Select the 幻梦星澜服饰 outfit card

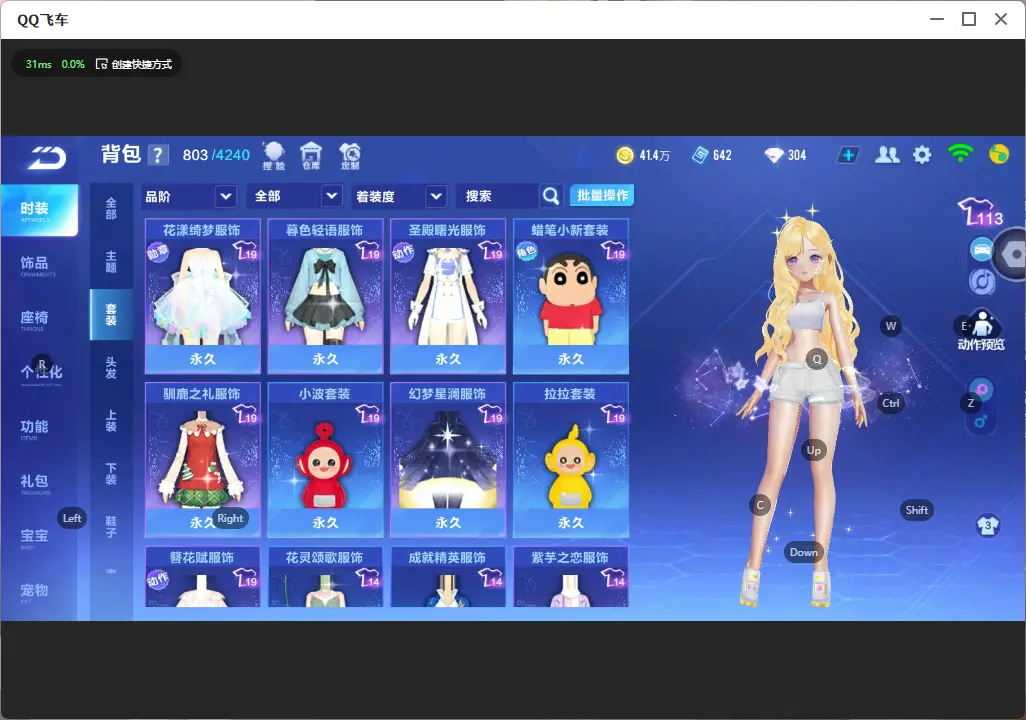[x=448, y=459]
